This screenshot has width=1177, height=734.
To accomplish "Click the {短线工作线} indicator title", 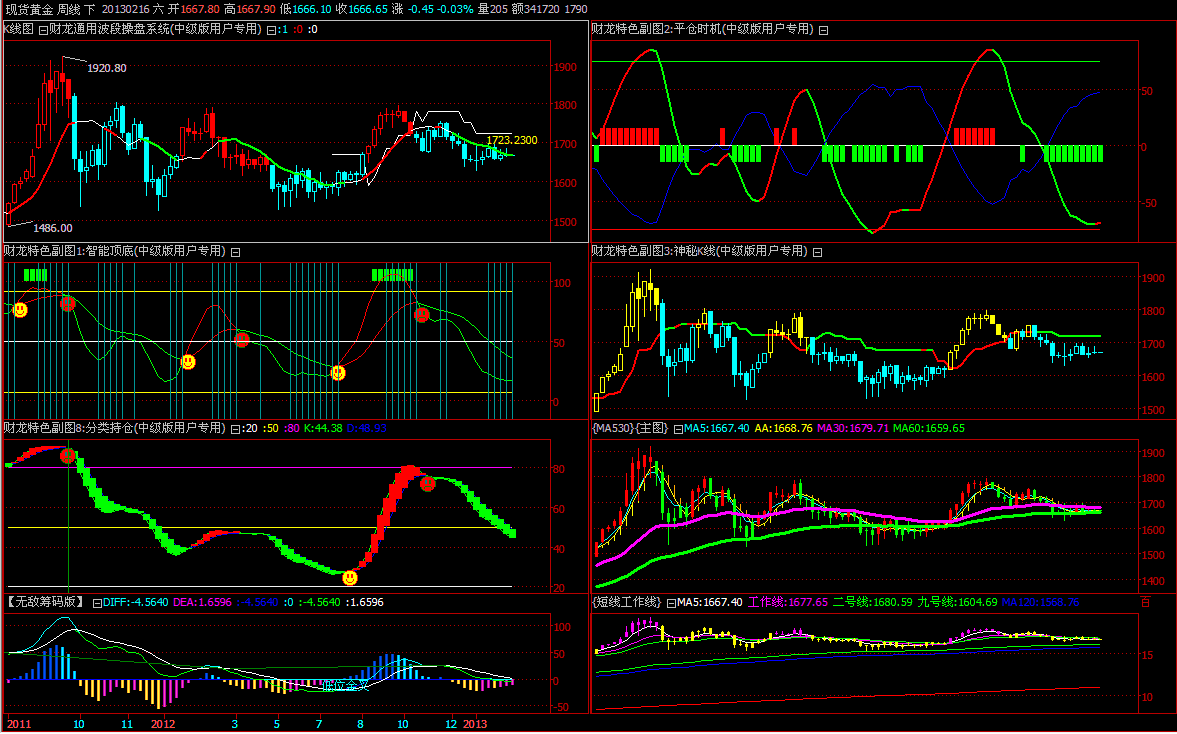I will pos(627,602).
